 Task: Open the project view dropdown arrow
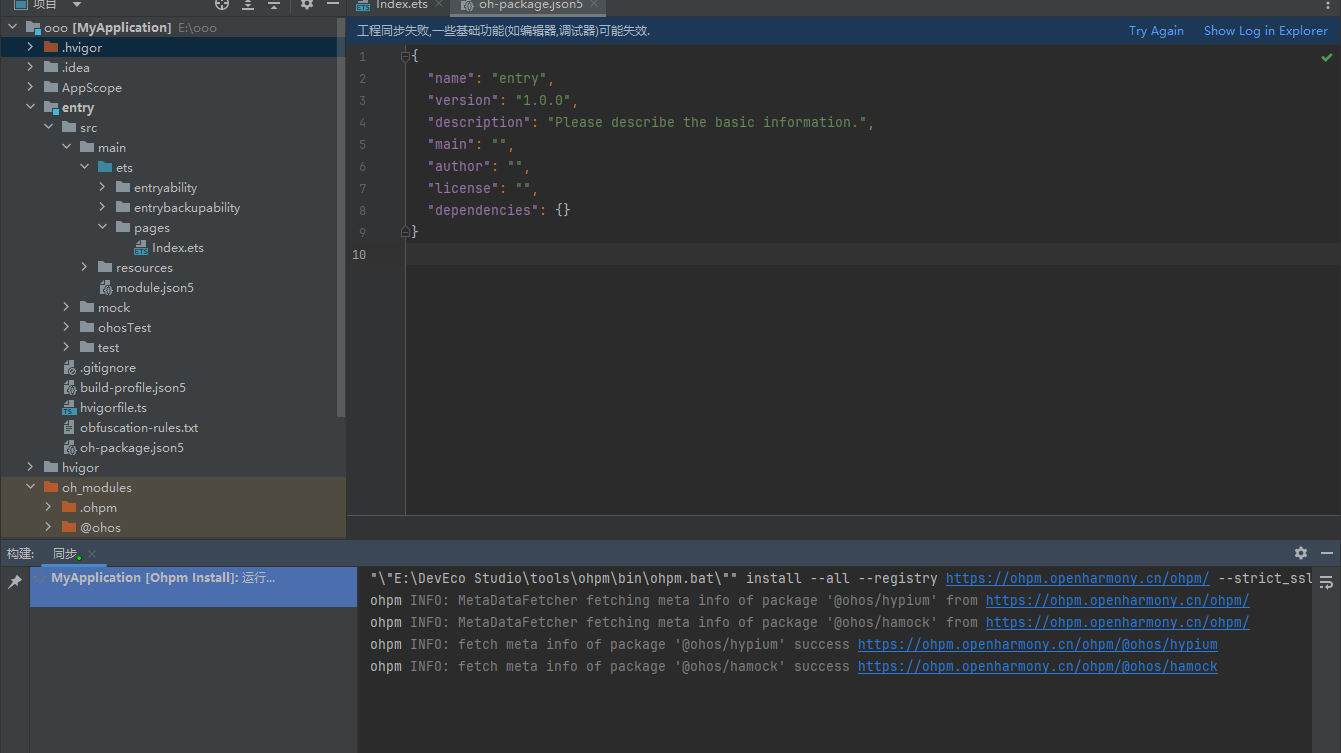pos(77,5)
